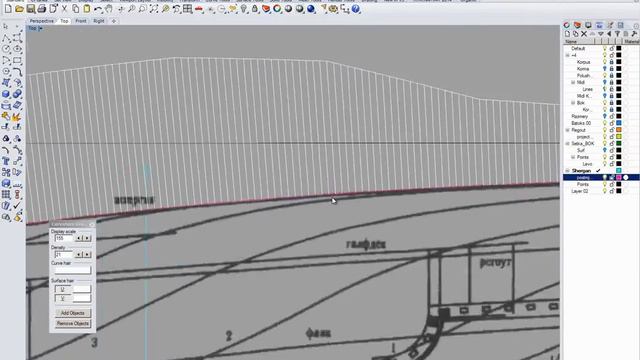The width and height of the screenshot is (640, 360).
Task: Toggle lock icon of Korpus layer
Action: click(x=611, y=62)
